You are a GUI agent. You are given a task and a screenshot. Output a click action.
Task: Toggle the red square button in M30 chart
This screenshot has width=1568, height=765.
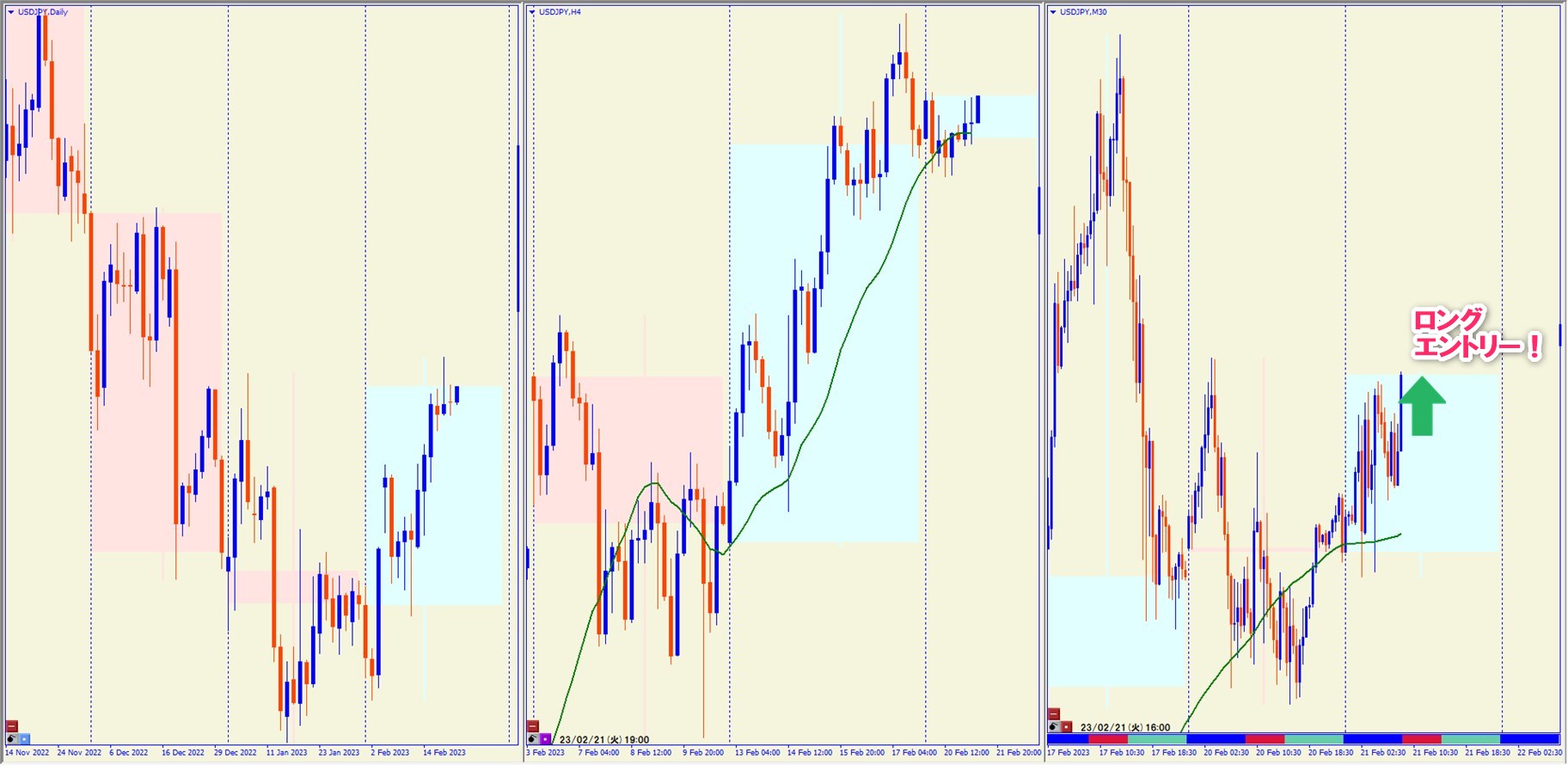1066,726
